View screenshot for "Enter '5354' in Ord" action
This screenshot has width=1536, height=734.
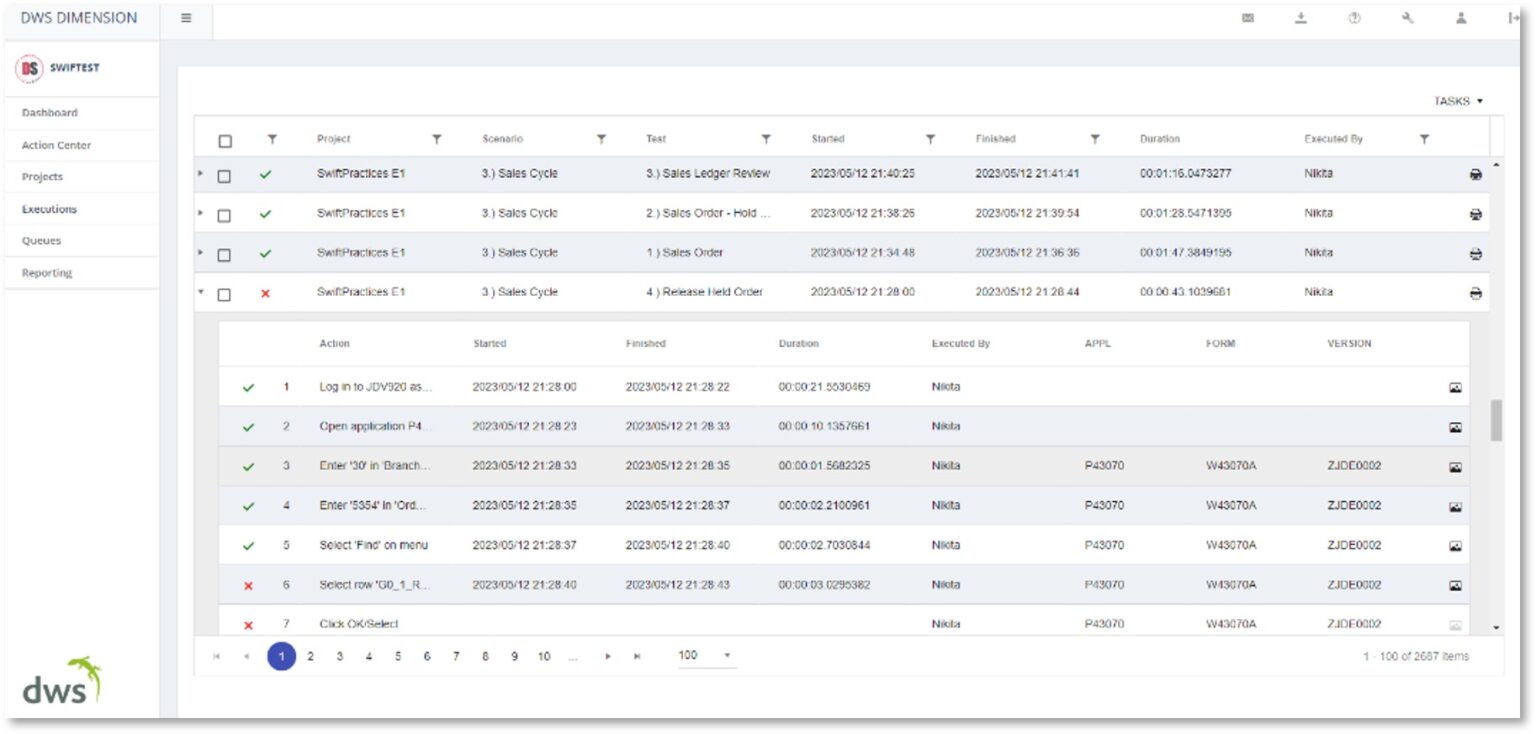(1455, 506)
